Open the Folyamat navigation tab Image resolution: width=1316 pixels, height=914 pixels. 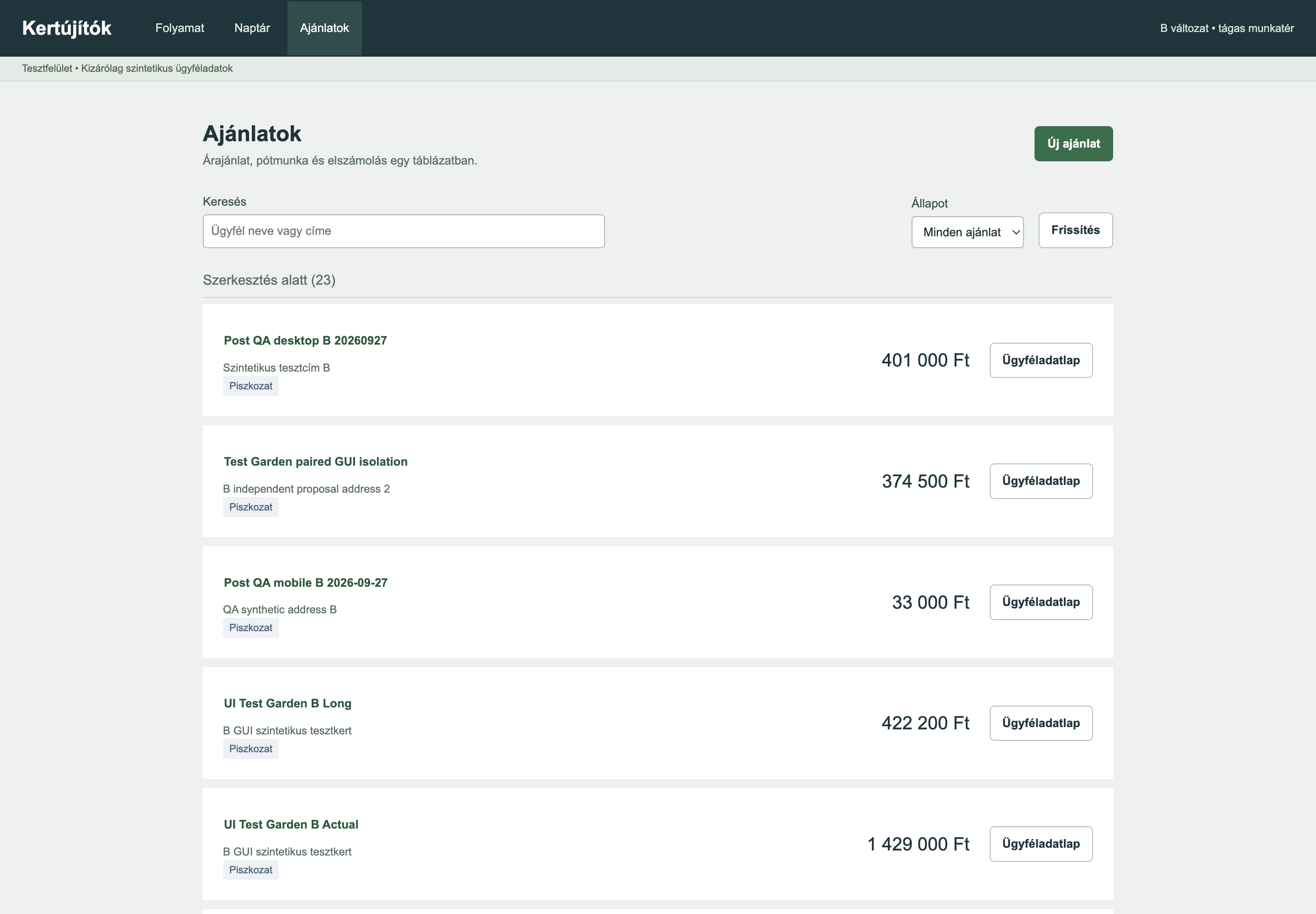(x=179, y=28)
